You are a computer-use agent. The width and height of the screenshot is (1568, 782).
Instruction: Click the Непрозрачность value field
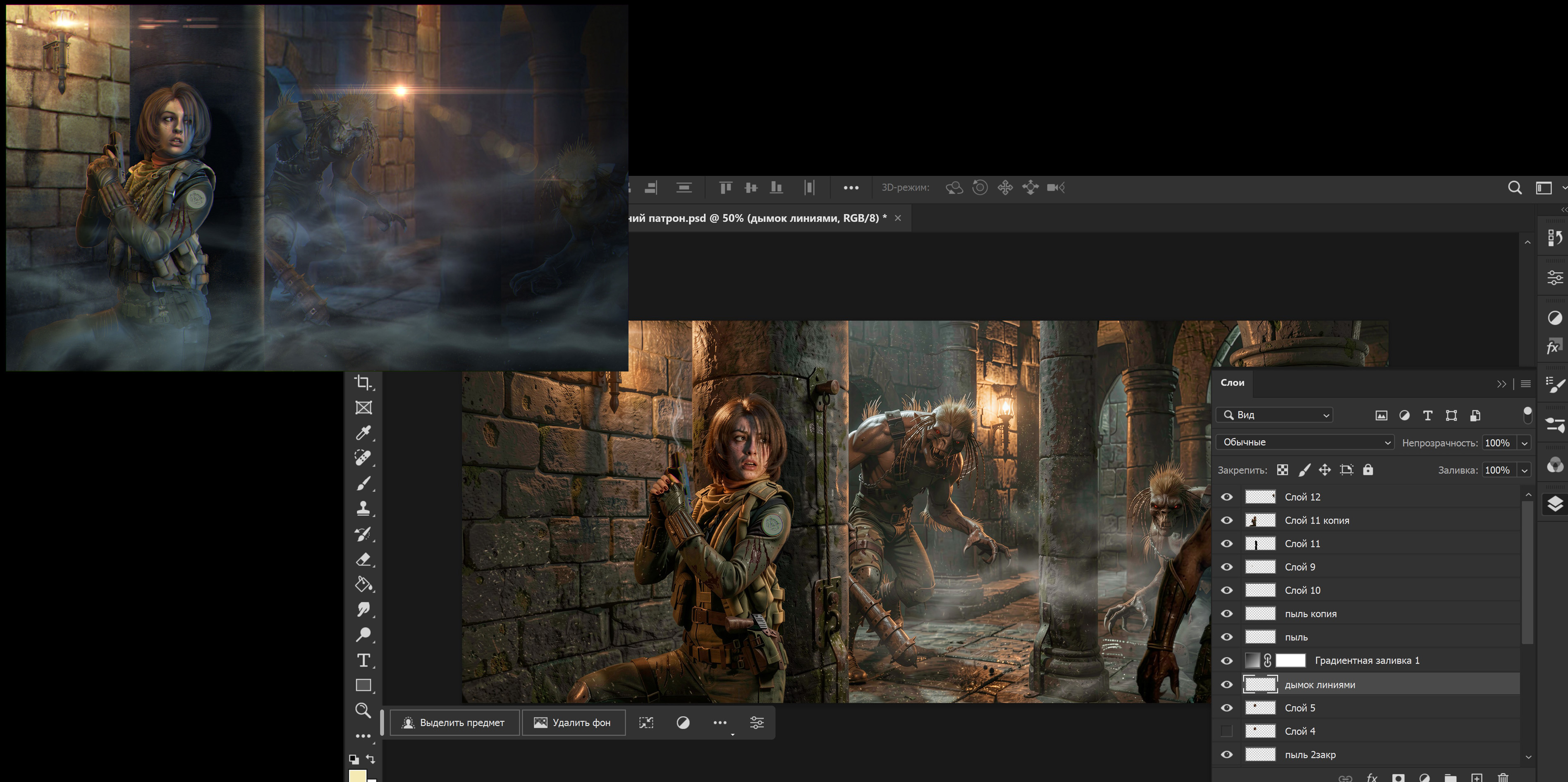(x=1499, y=443)
